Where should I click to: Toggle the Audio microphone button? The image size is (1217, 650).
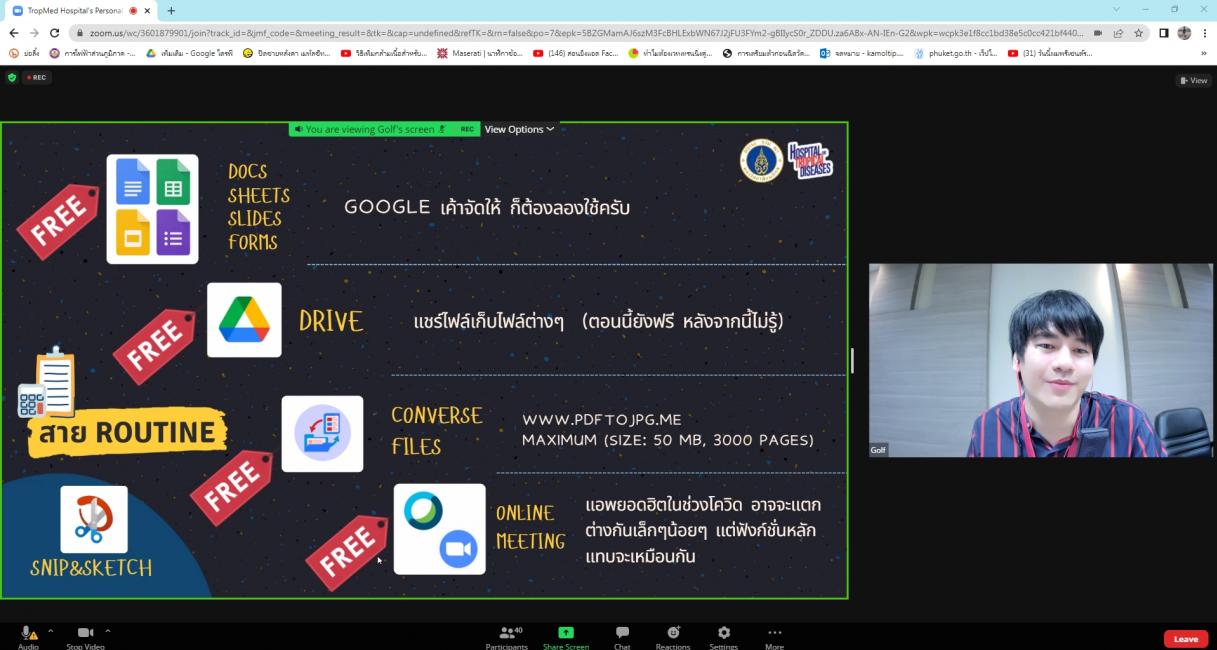28,635
